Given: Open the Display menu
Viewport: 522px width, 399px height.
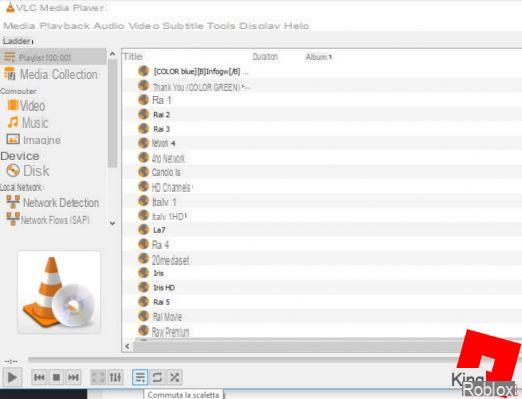Looking at the screenshot, I should [259, 26].
